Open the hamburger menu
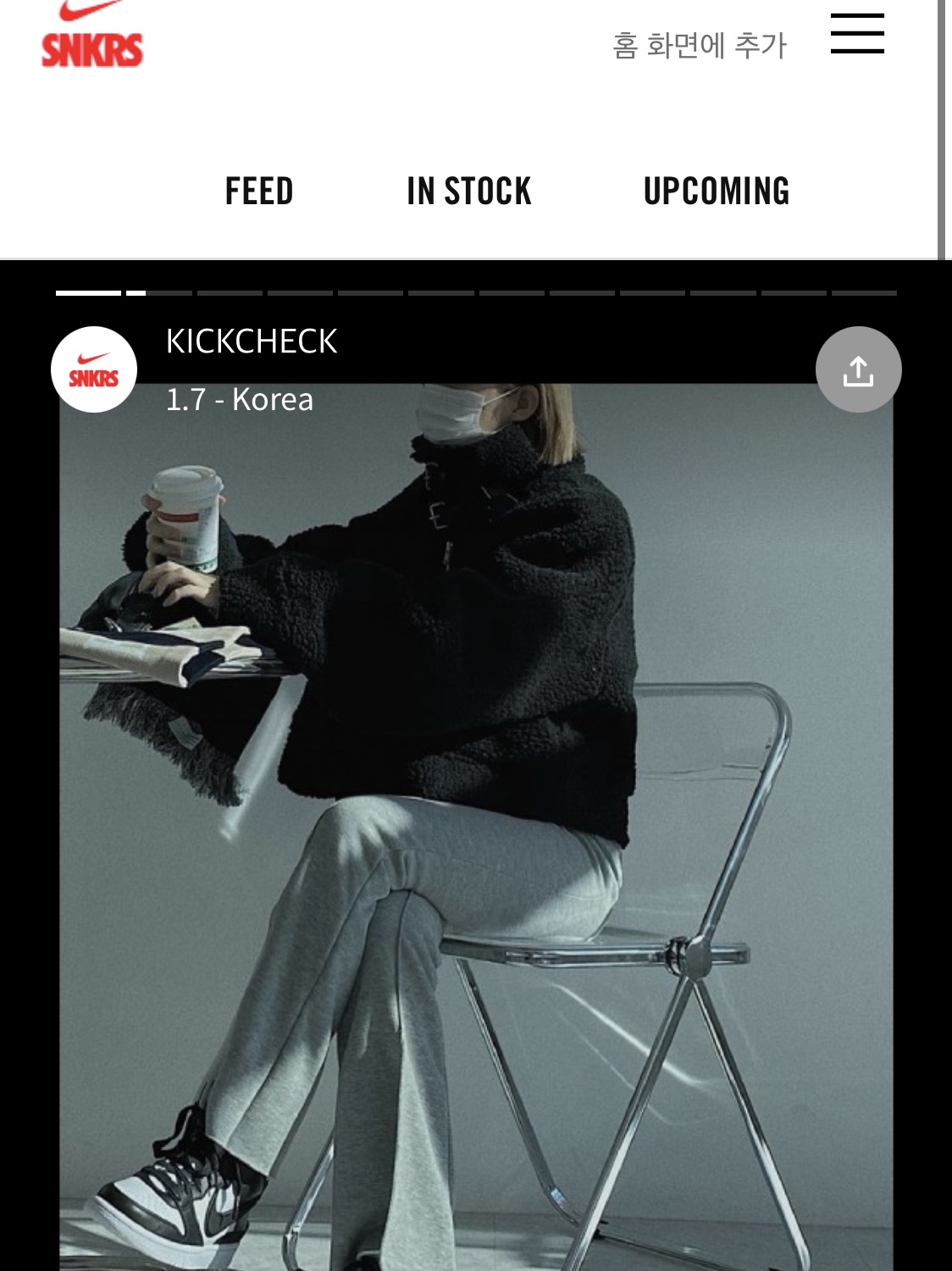Image resolution: width=952 pixels, height=1271 pixels. pyautogui.click(x=857, y=33)
